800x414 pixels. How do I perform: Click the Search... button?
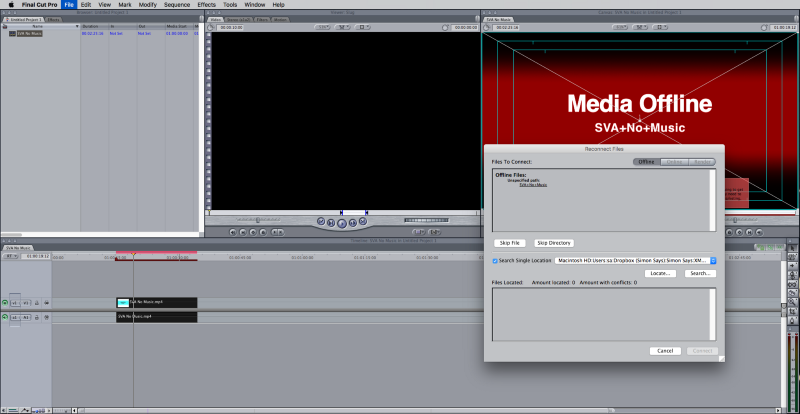click(701, 274)
